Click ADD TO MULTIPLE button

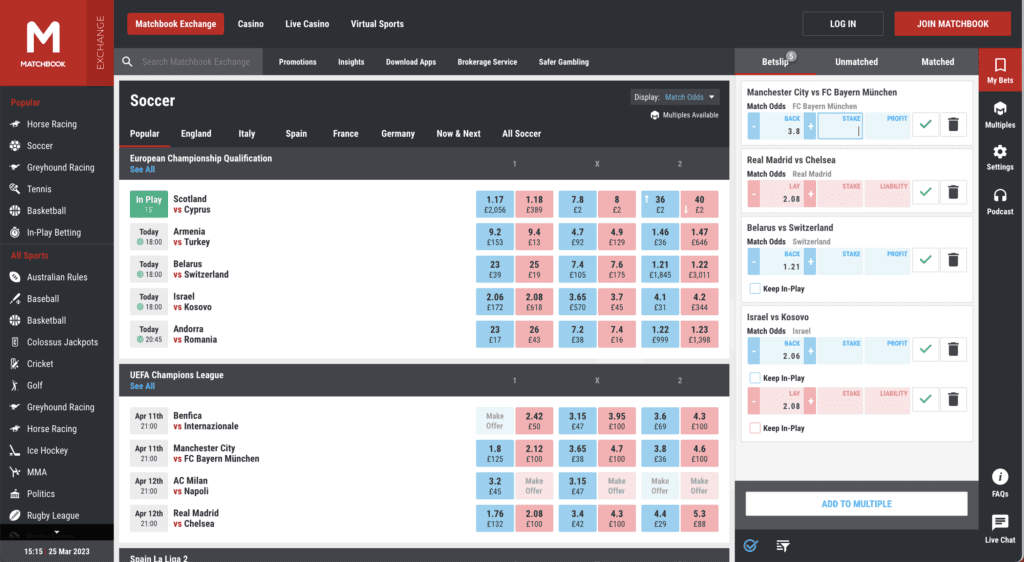pyautogui.click(x=856, y=504)
